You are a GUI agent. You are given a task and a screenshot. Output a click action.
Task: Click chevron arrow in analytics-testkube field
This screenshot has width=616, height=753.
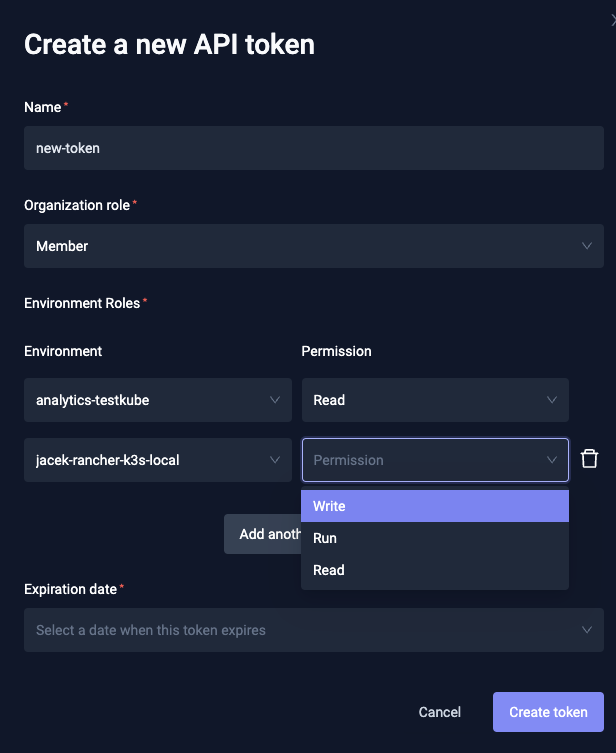coord(275,400)
